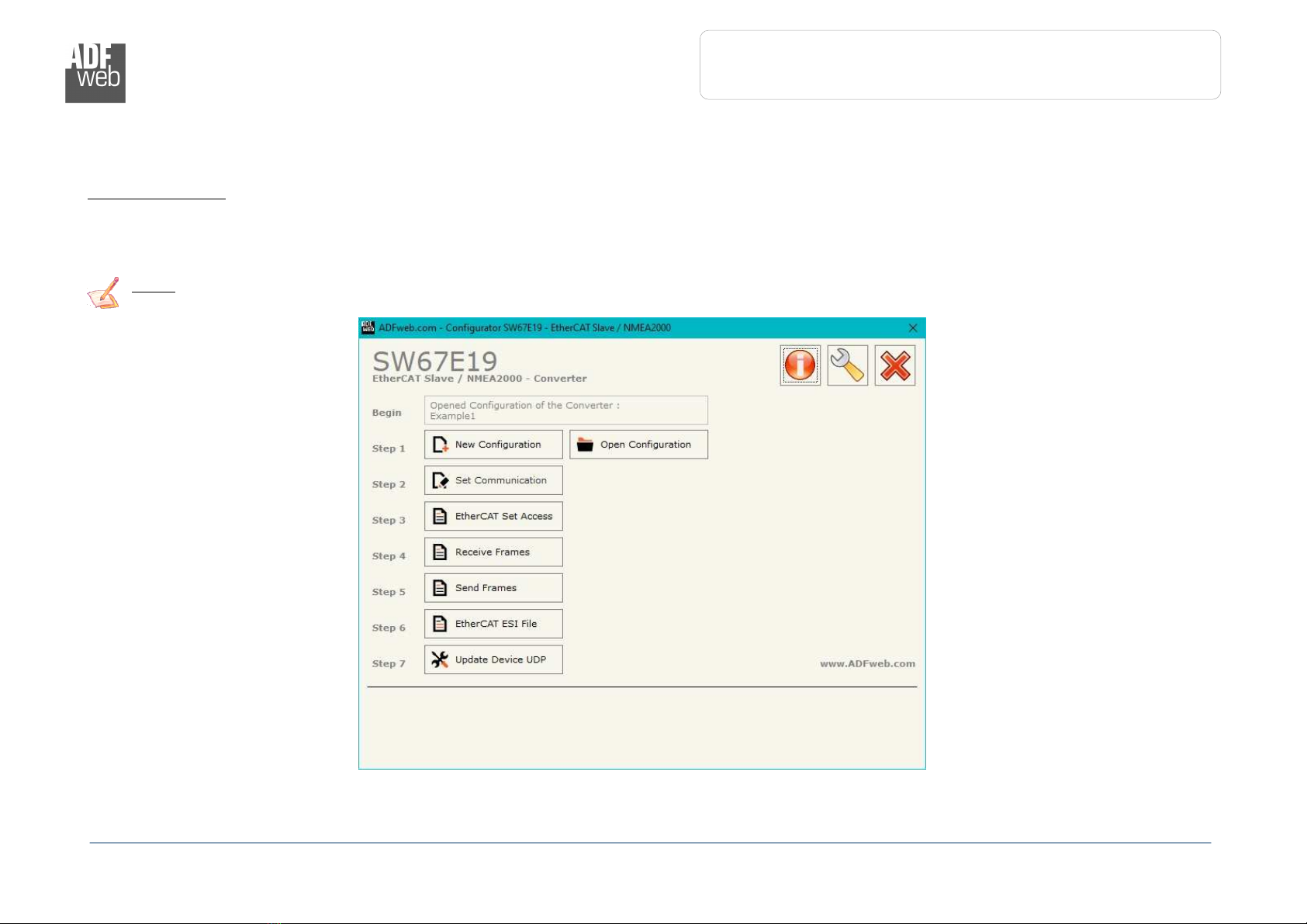Click the 'Step 4' label
Screen dimensions: 1307x924
(x=389, y=555)
